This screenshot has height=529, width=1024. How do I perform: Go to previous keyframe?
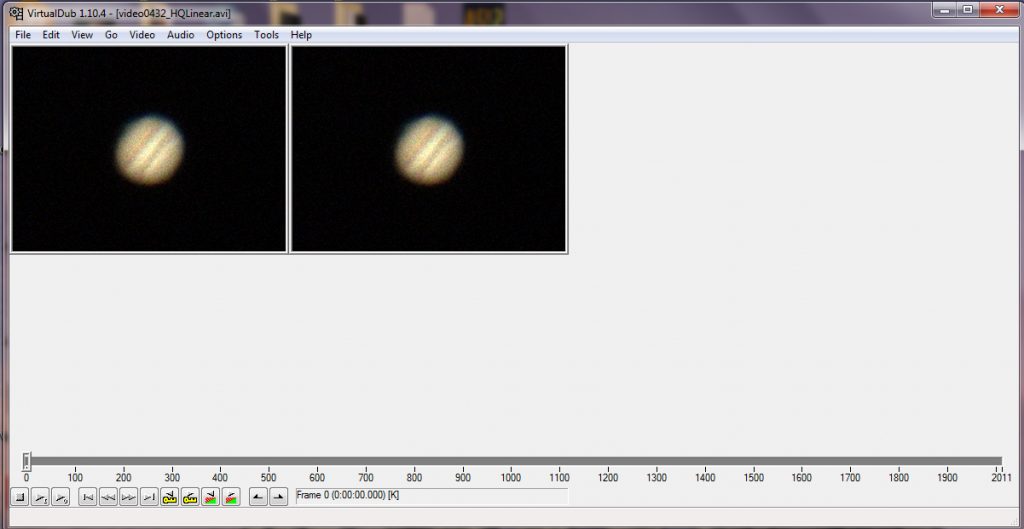170,498
